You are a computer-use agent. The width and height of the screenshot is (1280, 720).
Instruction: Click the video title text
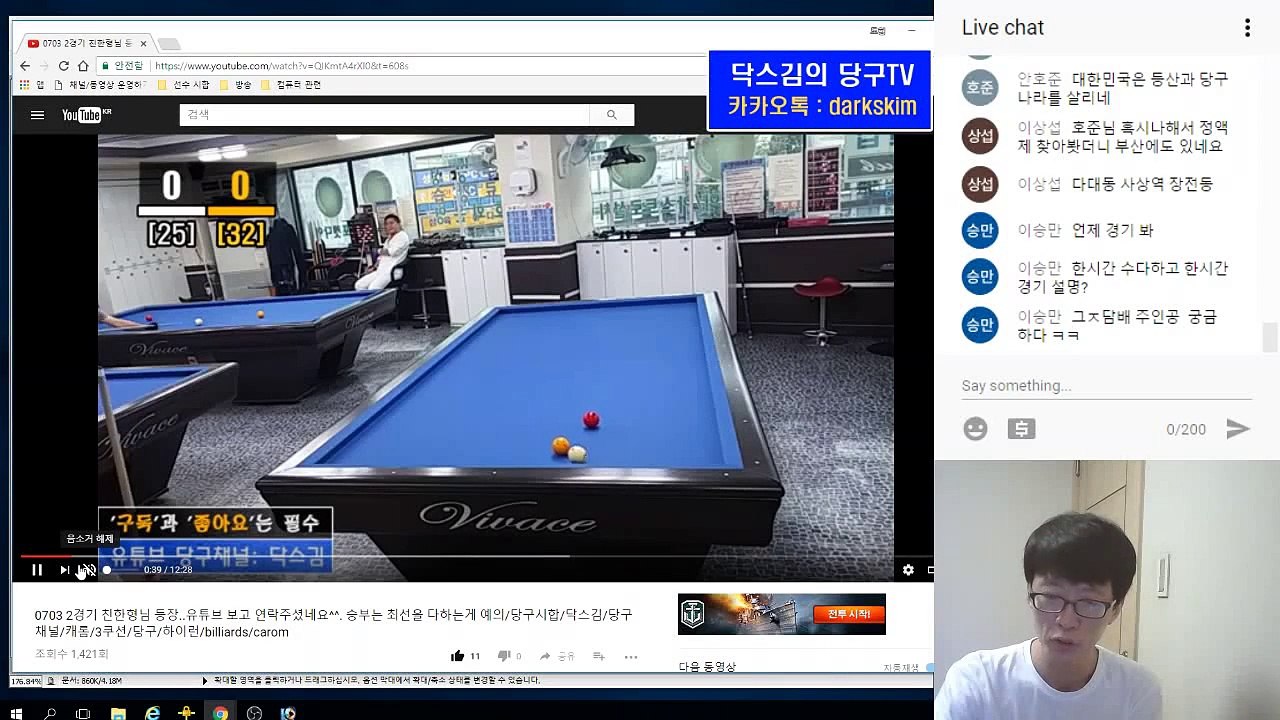tap(333, 623)
